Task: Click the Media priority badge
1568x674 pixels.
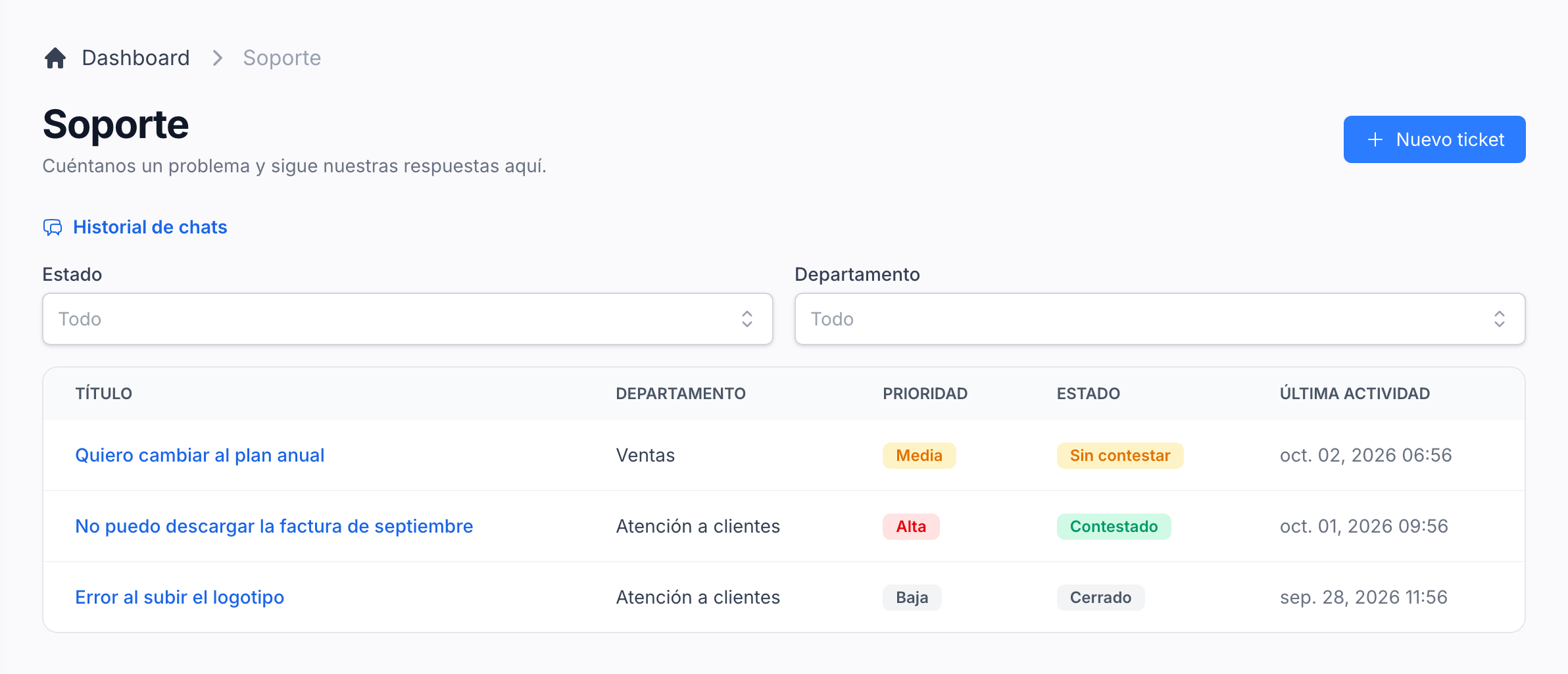Action: [x=919, y=456]
